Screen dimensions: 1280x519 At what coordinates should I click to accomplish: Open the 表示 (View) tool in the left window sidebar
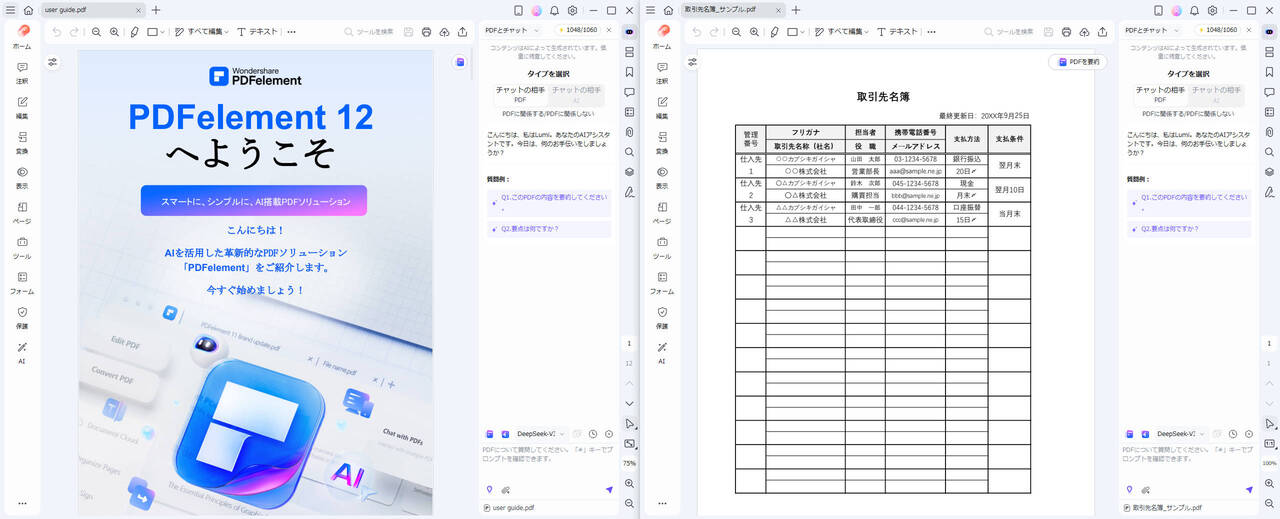pos(22,178)
